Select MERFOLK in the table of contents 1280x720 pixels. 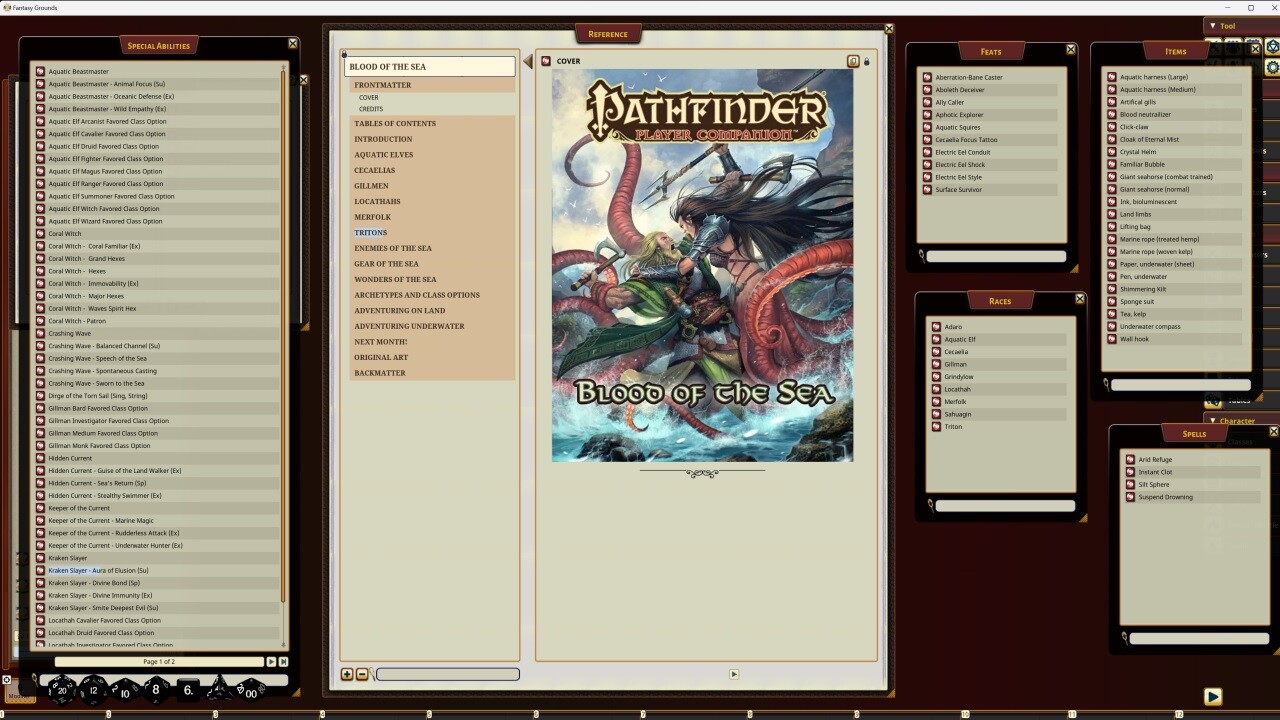pos(372,216)
